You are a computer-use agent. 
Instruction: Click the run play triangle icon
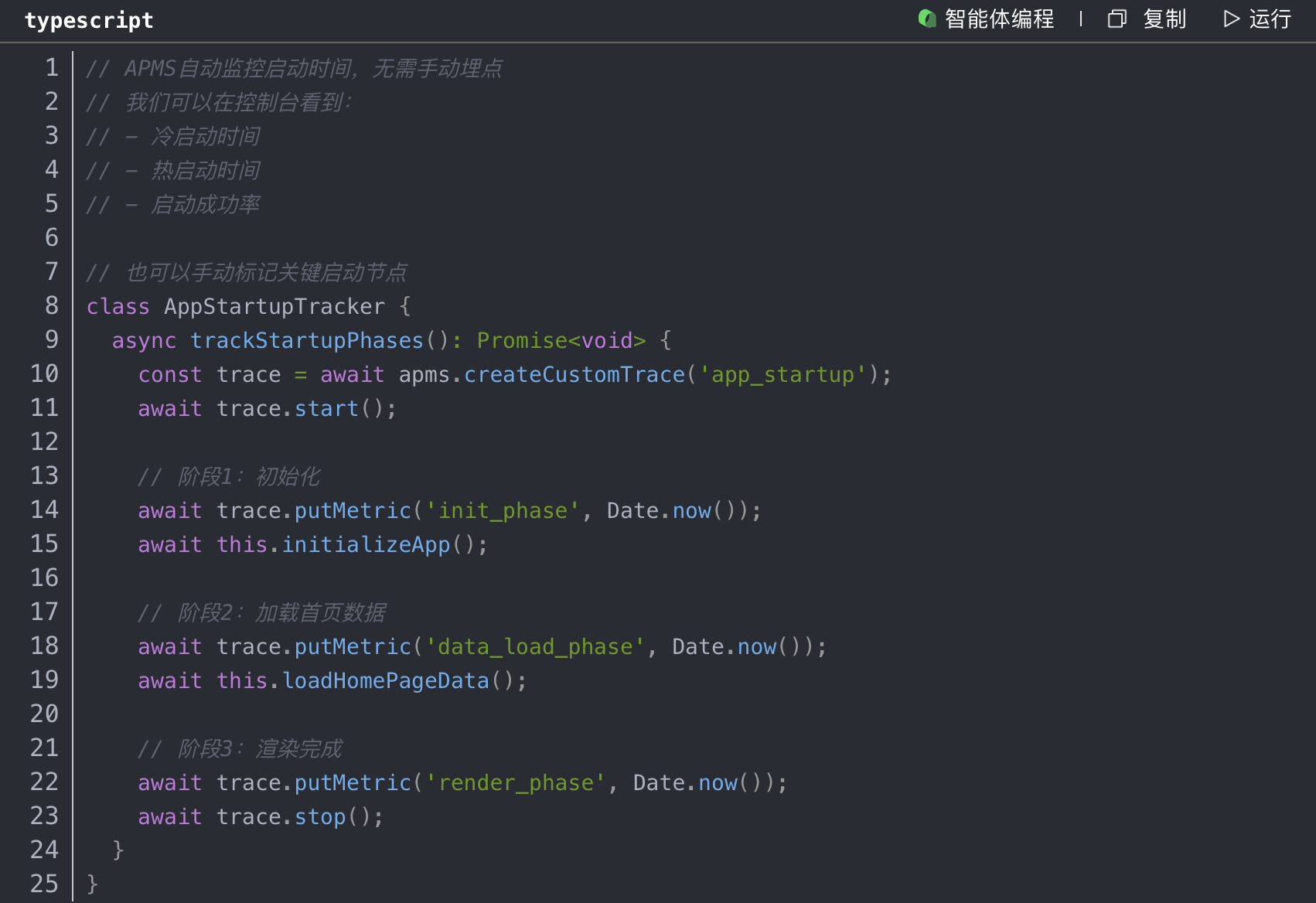(x=1231, y=19)
